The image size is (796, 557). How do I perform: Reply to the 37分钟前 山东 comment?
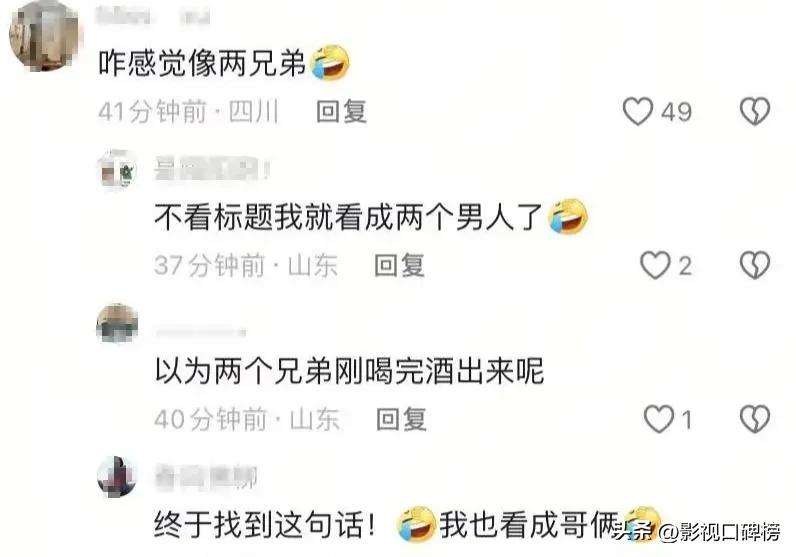[399, 265]
